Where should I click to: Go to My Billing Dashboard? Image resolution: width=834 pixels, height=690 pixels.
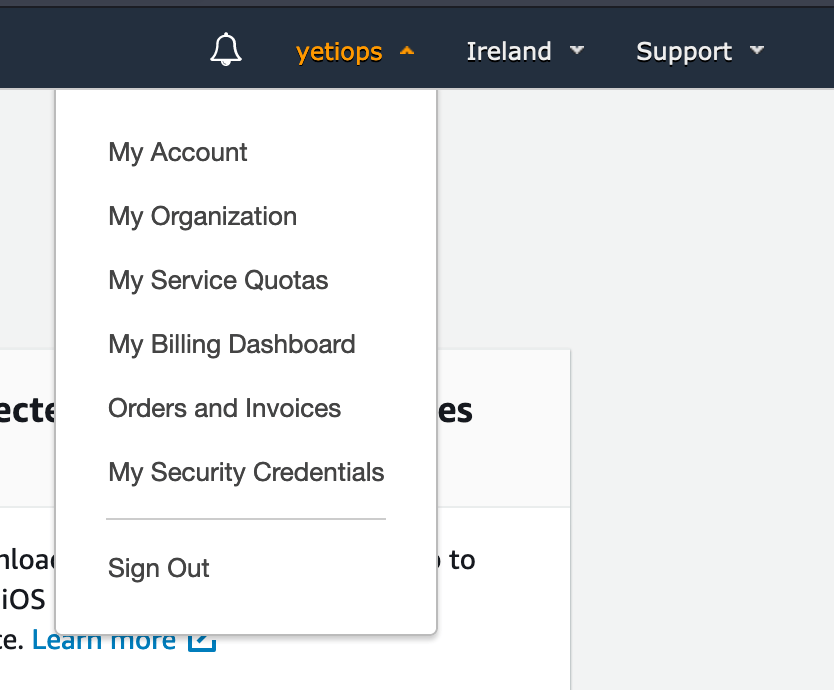(231, 344)
